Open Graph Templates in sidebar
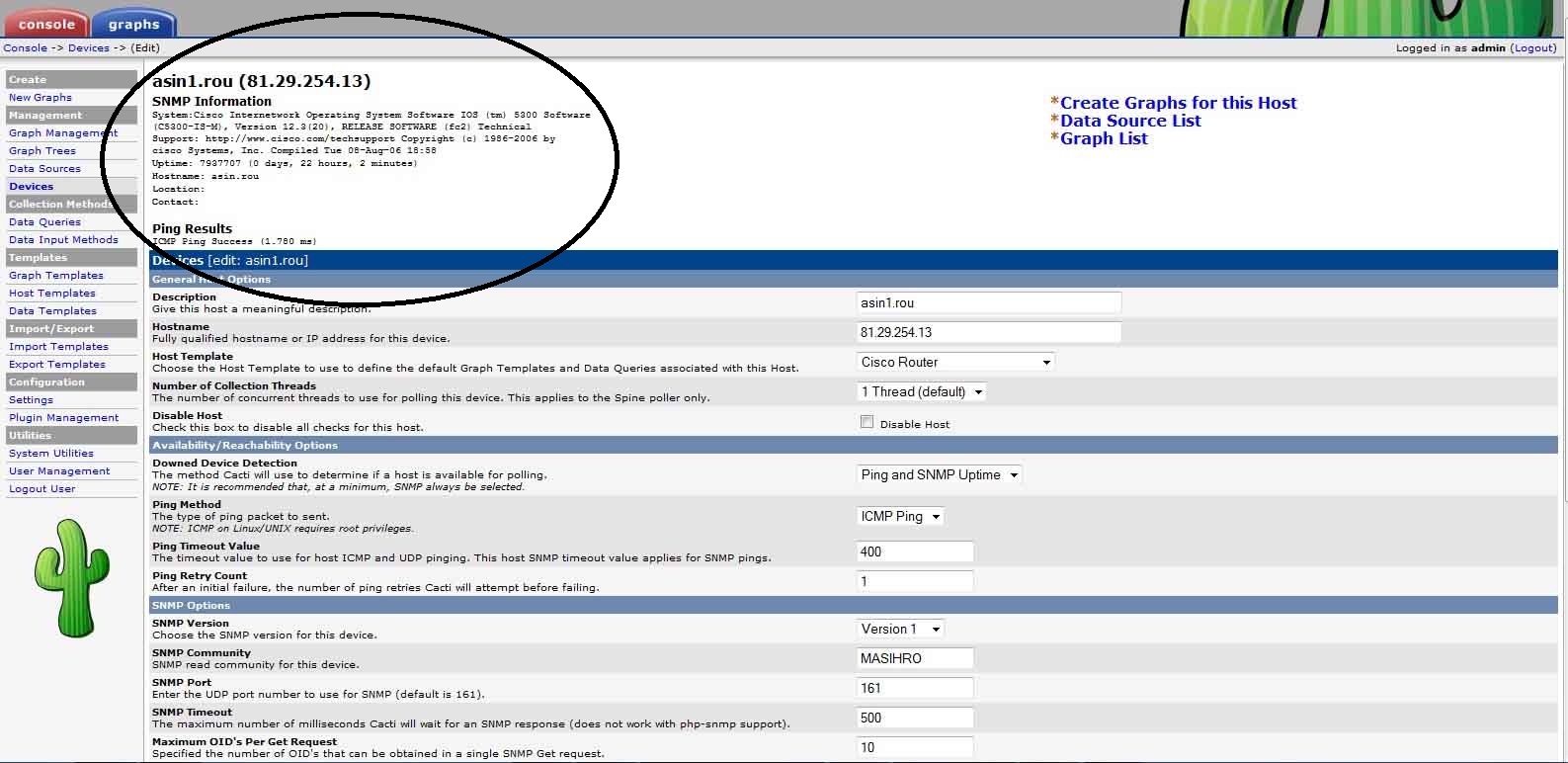1568x763 pixels. coord(56,276)
